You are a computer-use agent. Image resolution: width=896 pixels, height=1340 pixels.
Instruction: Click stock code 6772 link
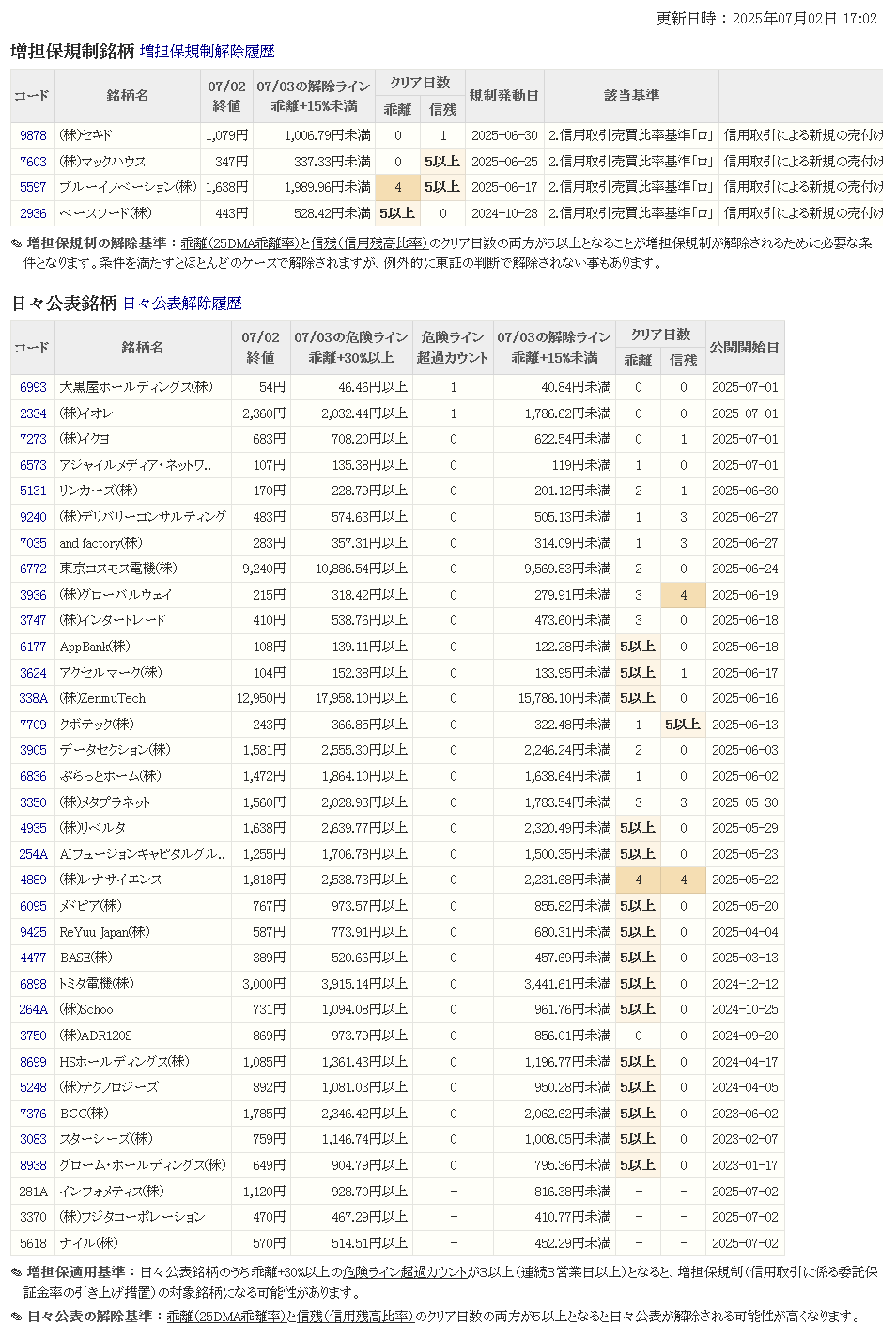click(x=33, y=569)
